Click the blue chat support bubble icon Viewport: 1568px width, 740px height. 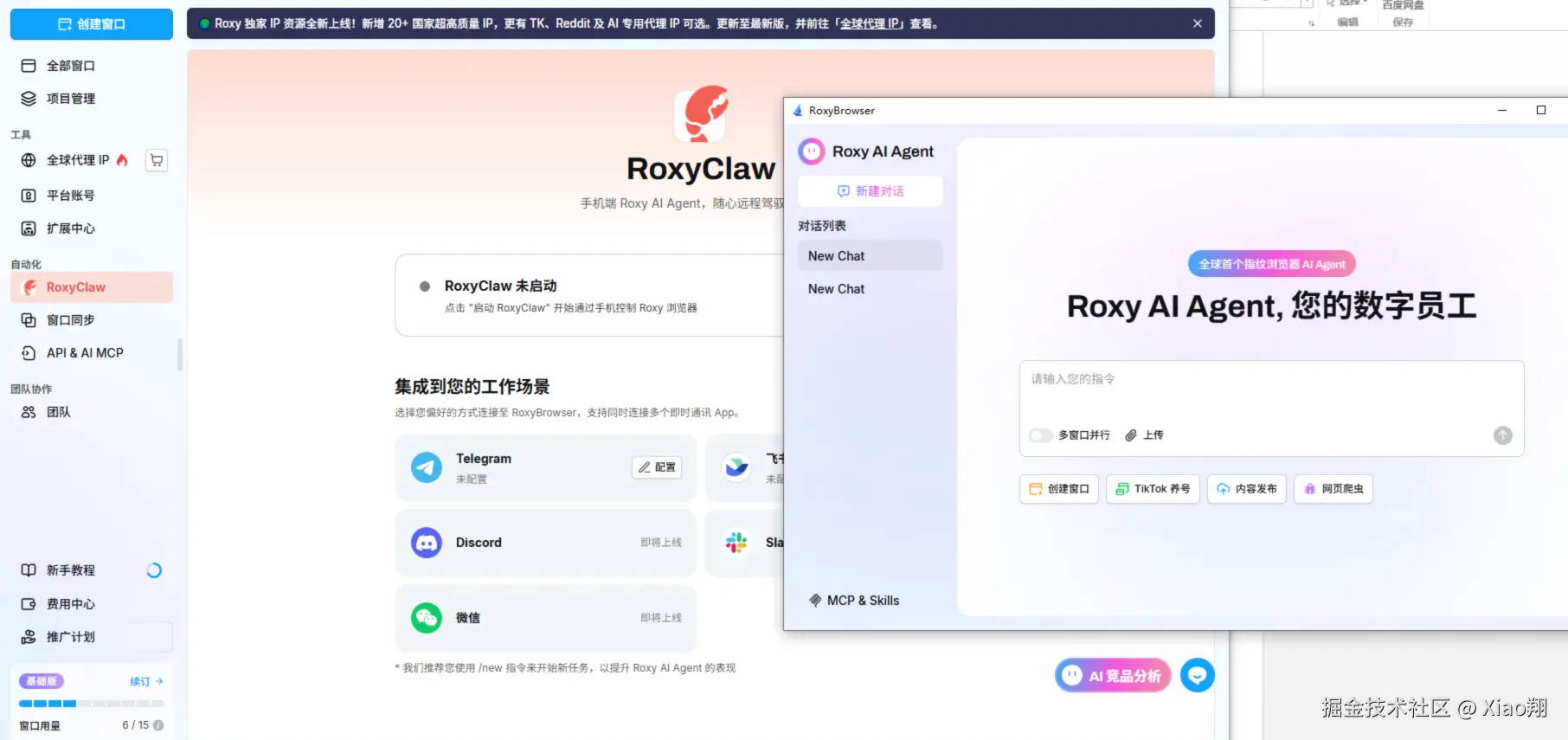pyautogui.click(x=1198, y=675)
